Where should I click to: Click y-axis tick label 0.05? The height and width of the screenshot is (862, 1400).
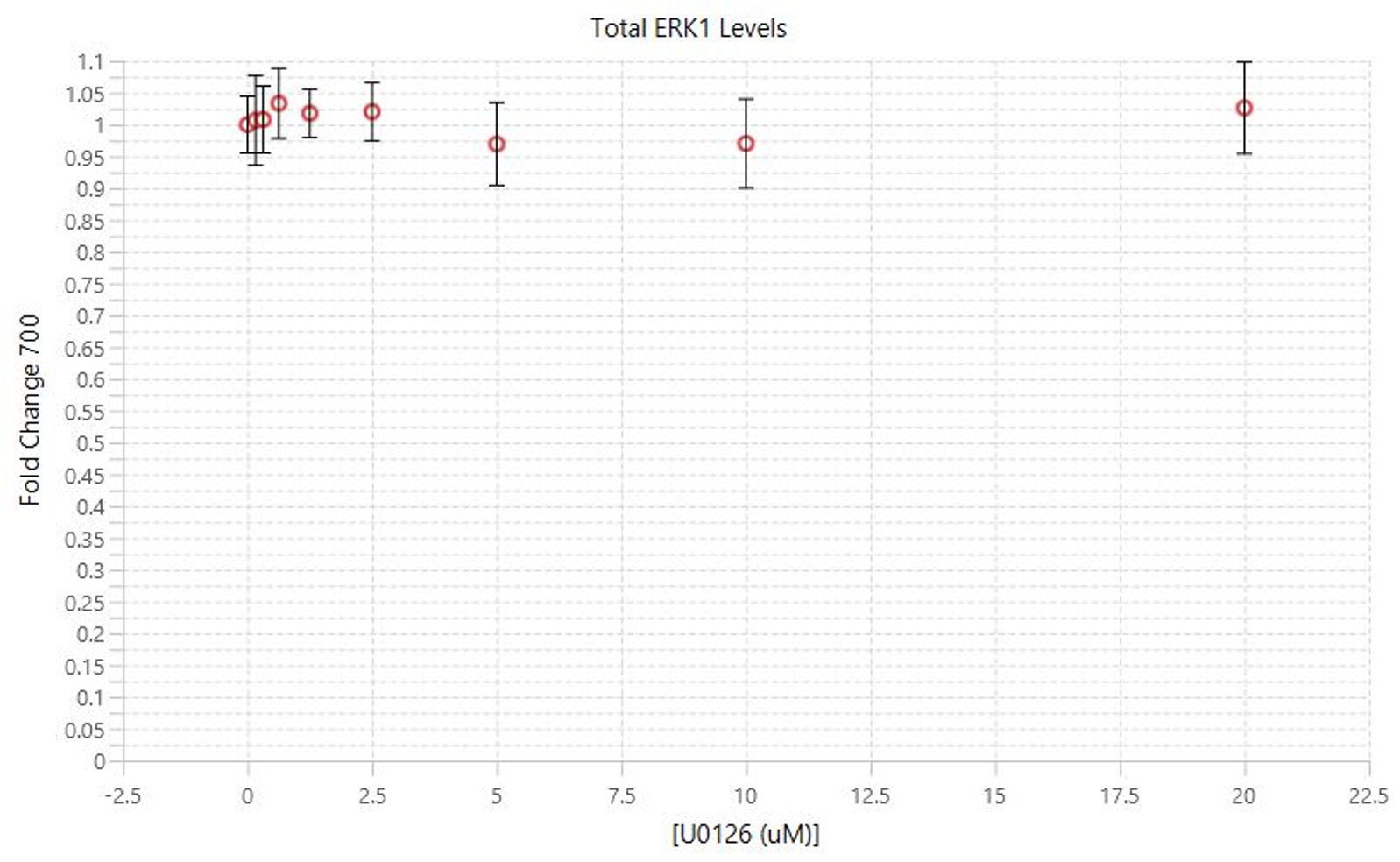pyautogui.click(x=84, y=730)
